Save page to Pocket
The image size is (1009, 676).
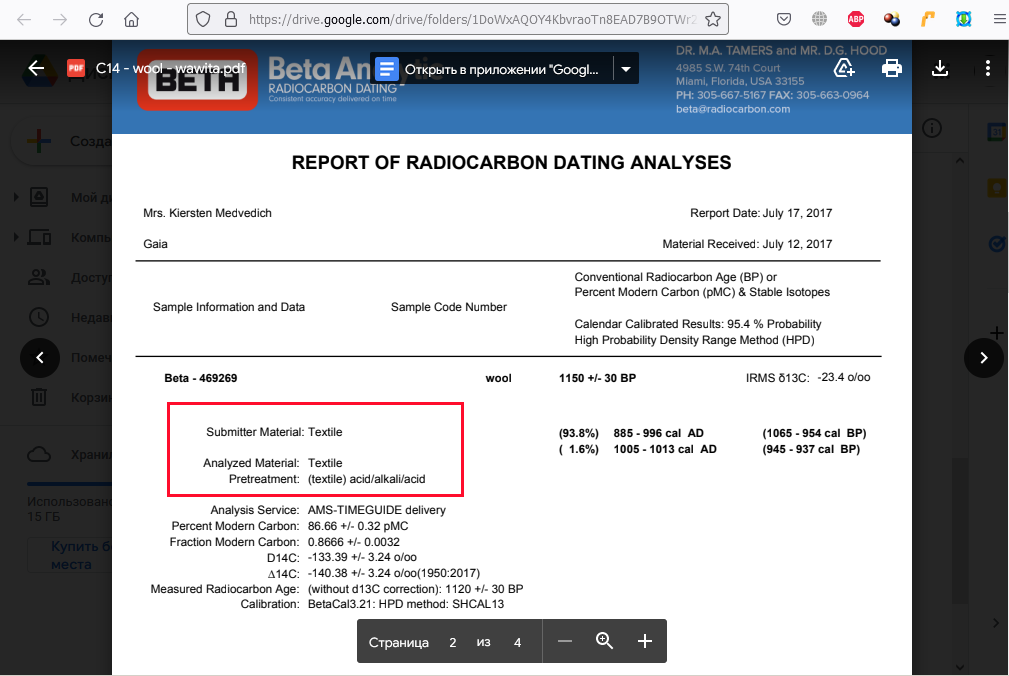[x=784, y=19]
